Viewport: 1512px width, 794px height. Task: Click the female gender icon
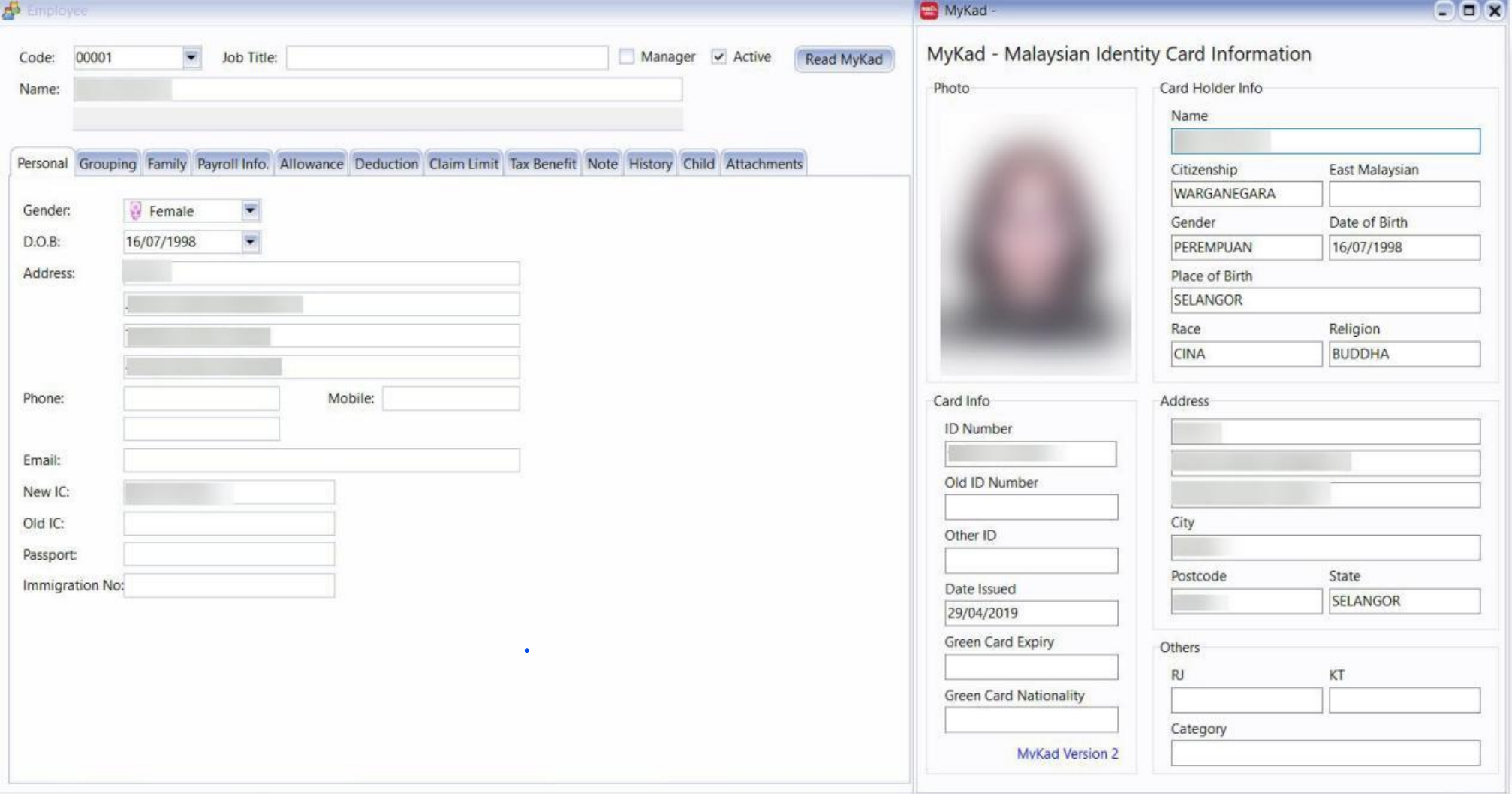(x=135, y=211)
